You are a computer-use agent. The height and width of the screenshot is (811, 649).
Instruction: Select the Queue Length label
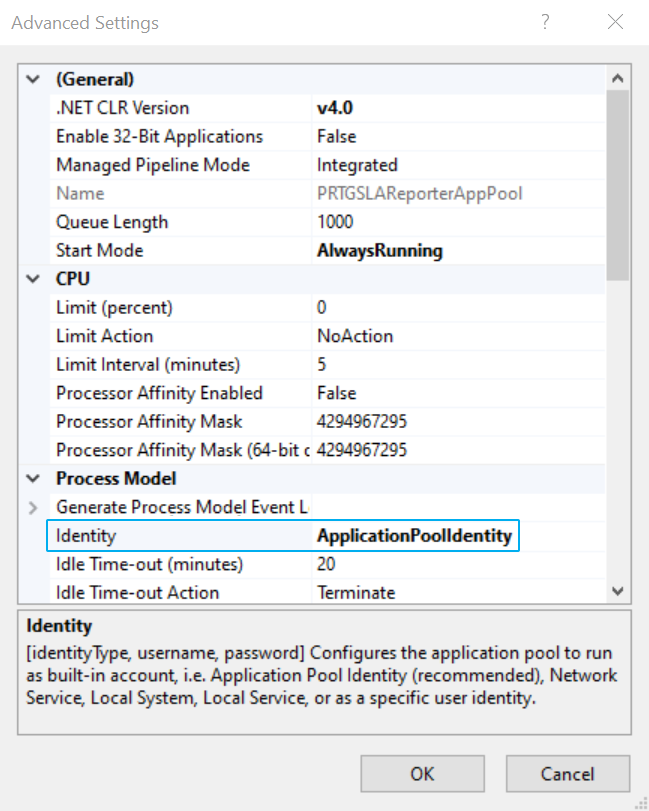pyautogui.click(x=112, y=222)
